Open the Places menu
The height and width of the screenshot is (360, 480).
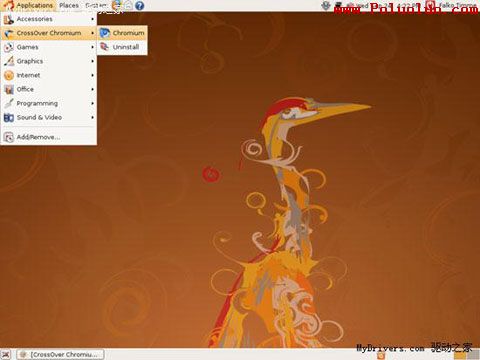click(x=69, y=5)
